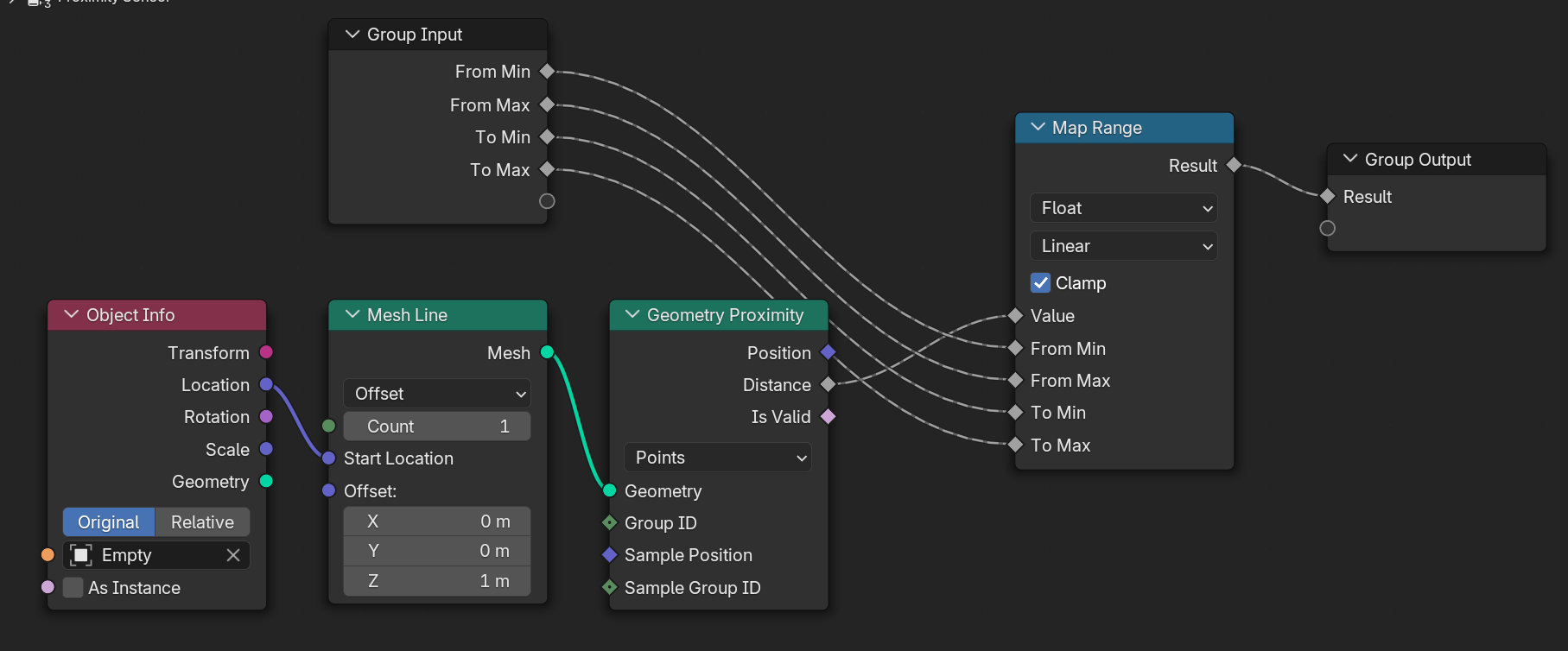Image resolution: width=1568 pixels, height=651 pixels.
Task: Open the Points target element dropdown
Action: tap(718, 458)
